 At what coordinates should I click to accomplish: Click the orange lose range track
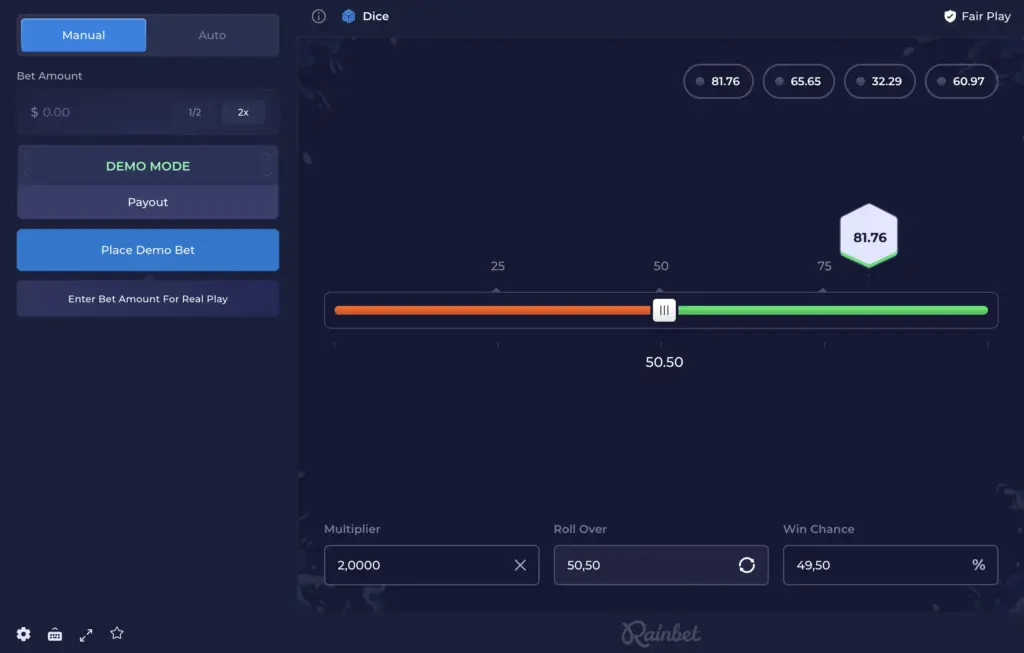click(x=493, y=310)
